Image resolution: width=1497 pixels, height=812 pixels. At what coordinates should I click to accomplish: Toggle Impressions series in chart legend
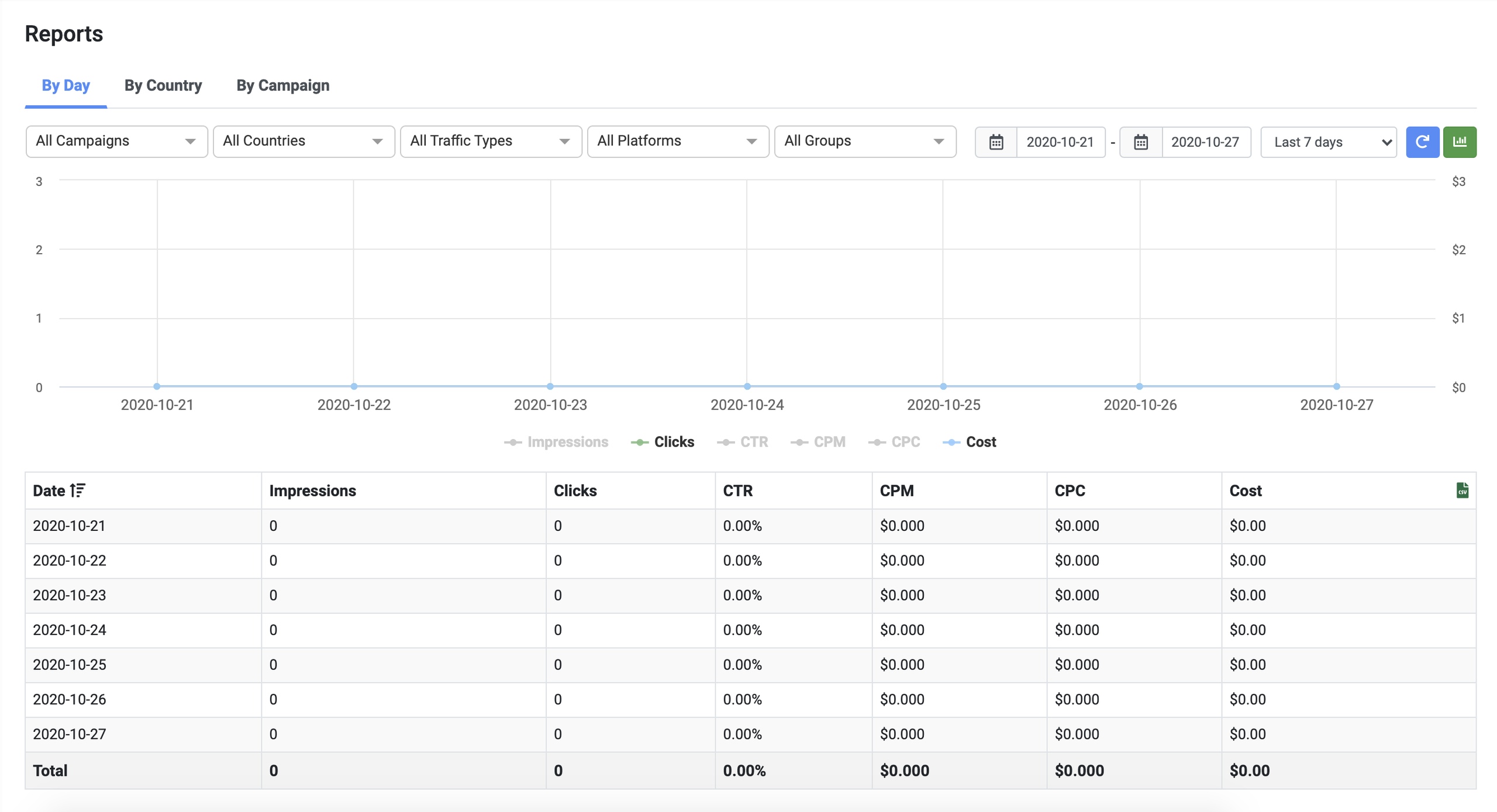click(556, 442)
